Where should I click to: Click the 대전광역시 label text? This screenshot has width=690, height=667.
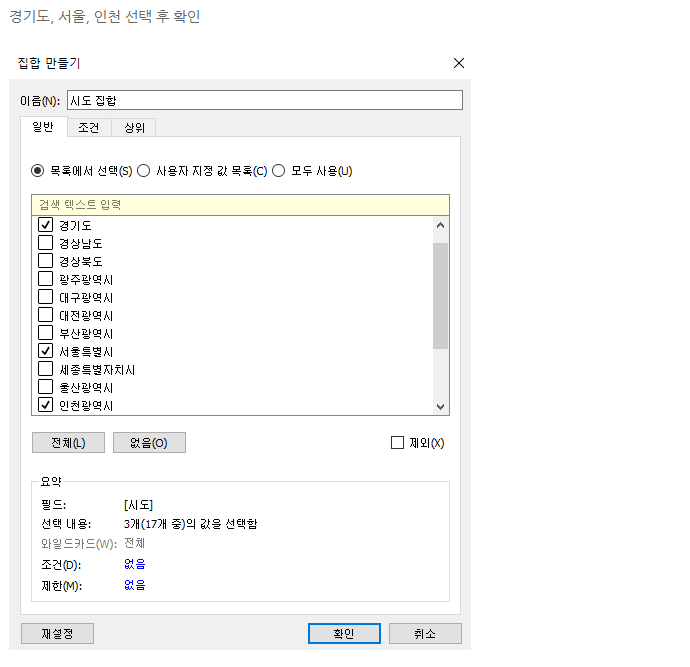(86, 315)
